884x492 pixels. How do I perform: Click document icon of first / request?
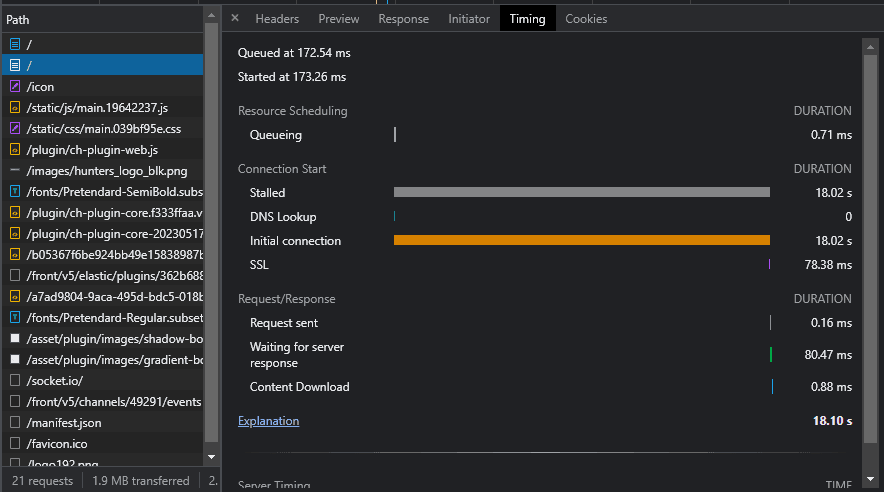[14, 45]
